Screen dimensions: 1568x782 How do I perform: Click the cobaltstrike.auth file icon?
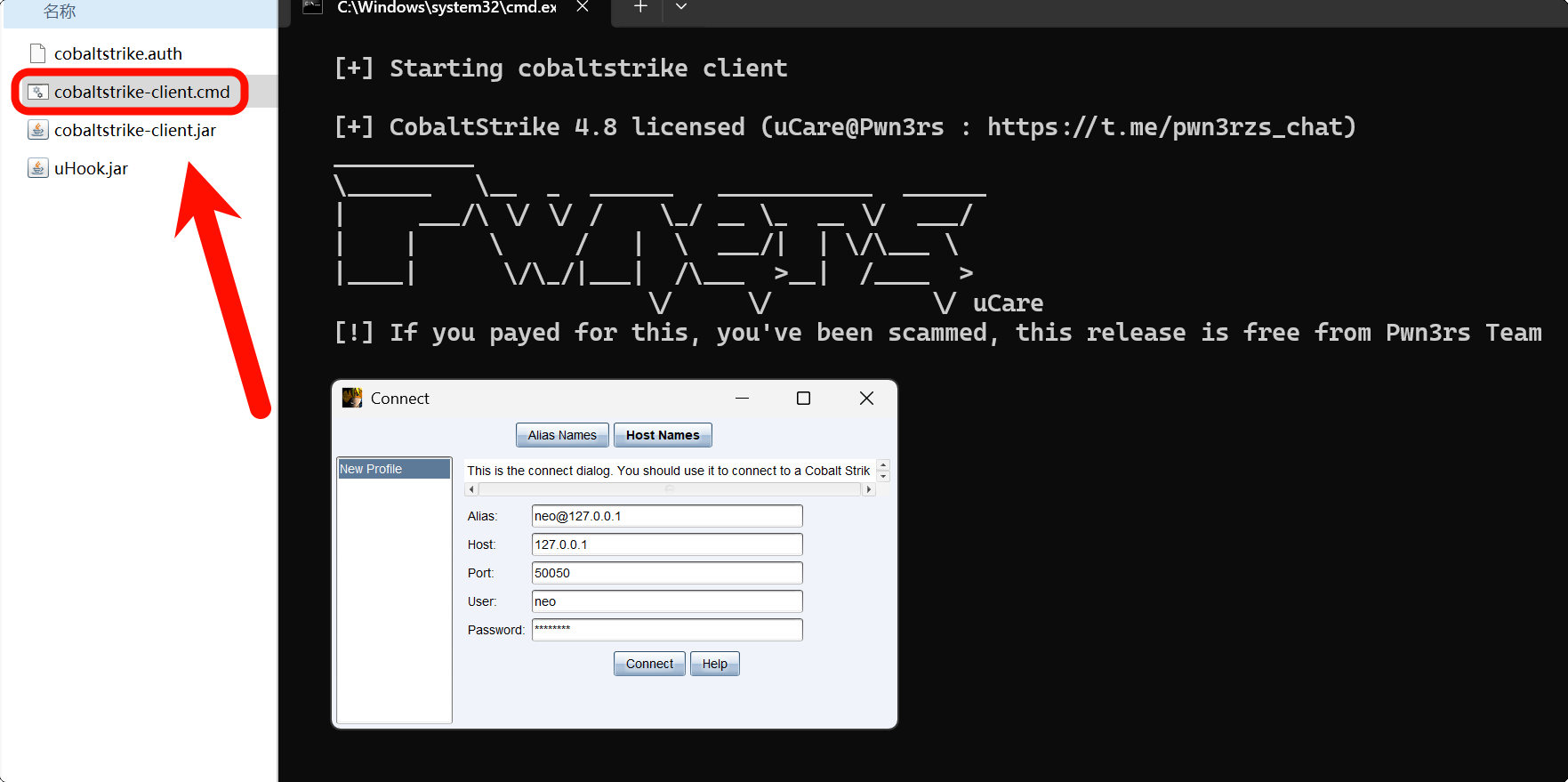tap(37, 53)
